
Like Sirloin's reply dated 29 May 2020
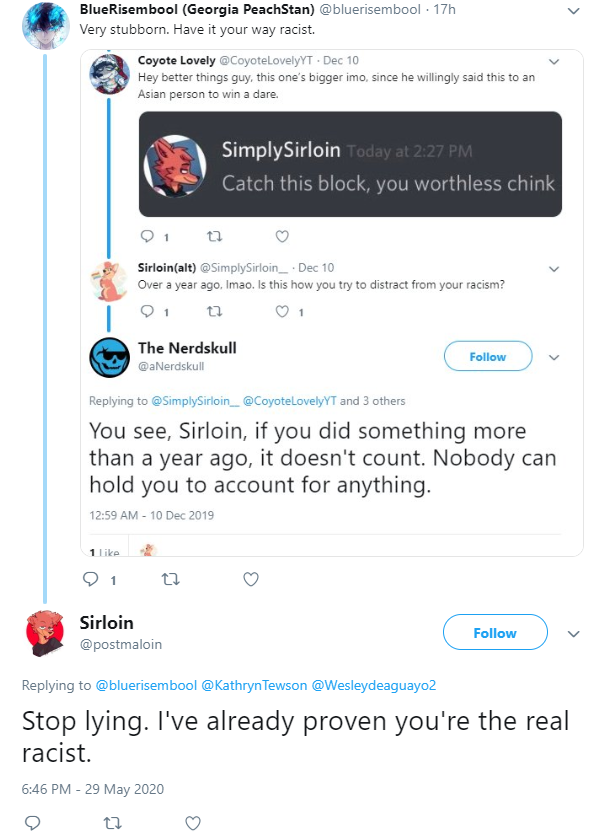(x=193, y=823)
